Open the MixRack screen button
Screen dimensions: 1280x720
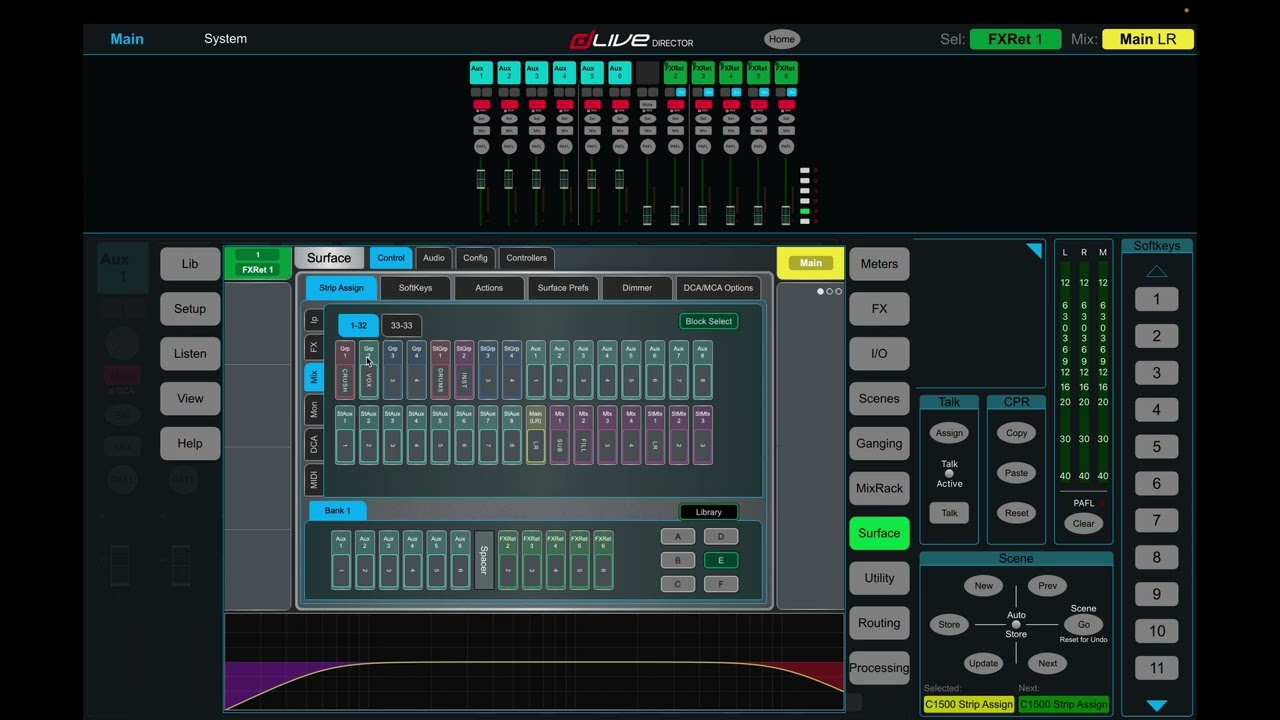pyautogui.click(x=879, y=488)
